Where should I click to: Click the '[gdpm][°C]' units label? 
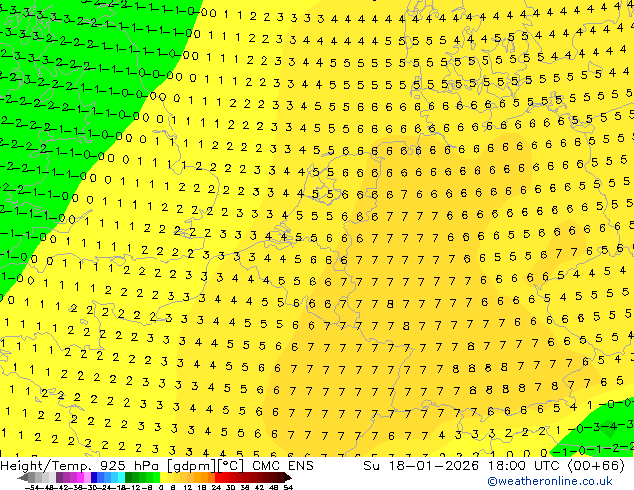pyautogui.click(x=206, y=466)
